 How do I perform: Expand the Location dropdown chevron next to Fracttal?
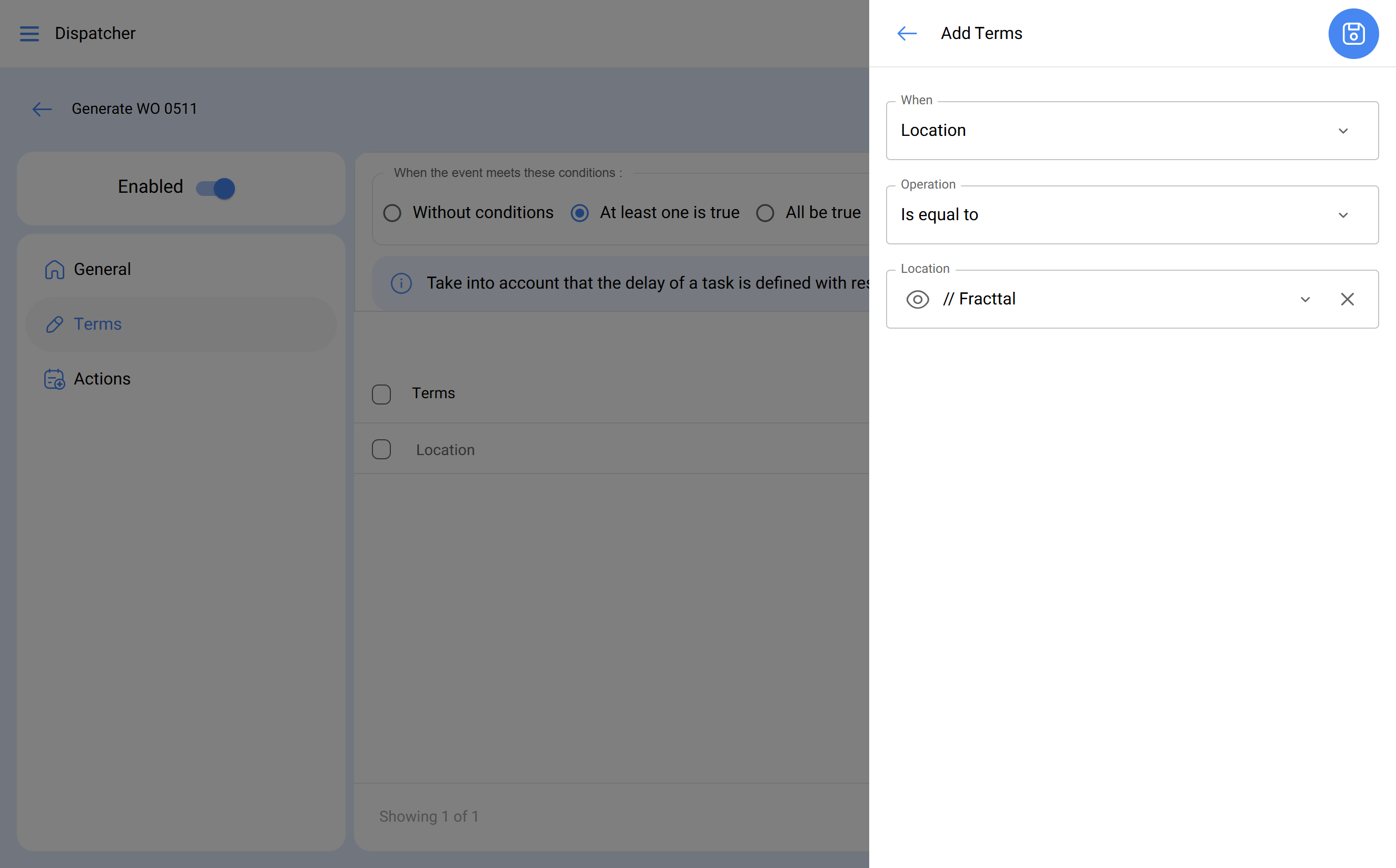(1305, 299)
